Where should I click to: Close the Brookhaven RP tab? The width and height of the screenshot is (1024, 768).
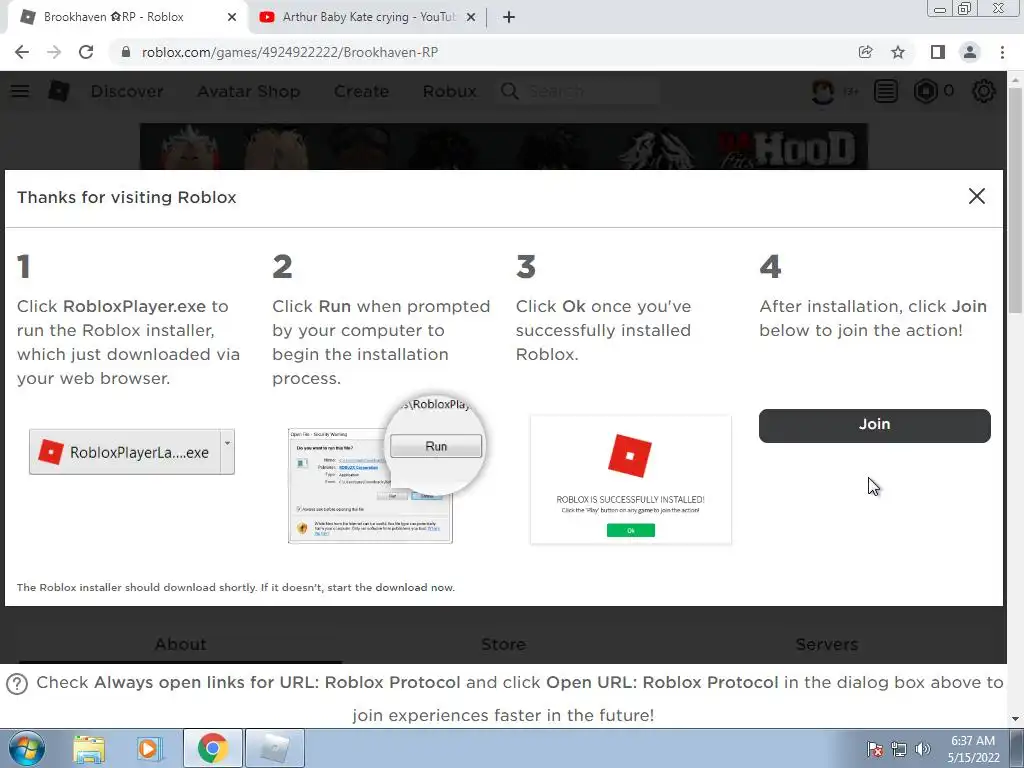click(x=232, y=17)
